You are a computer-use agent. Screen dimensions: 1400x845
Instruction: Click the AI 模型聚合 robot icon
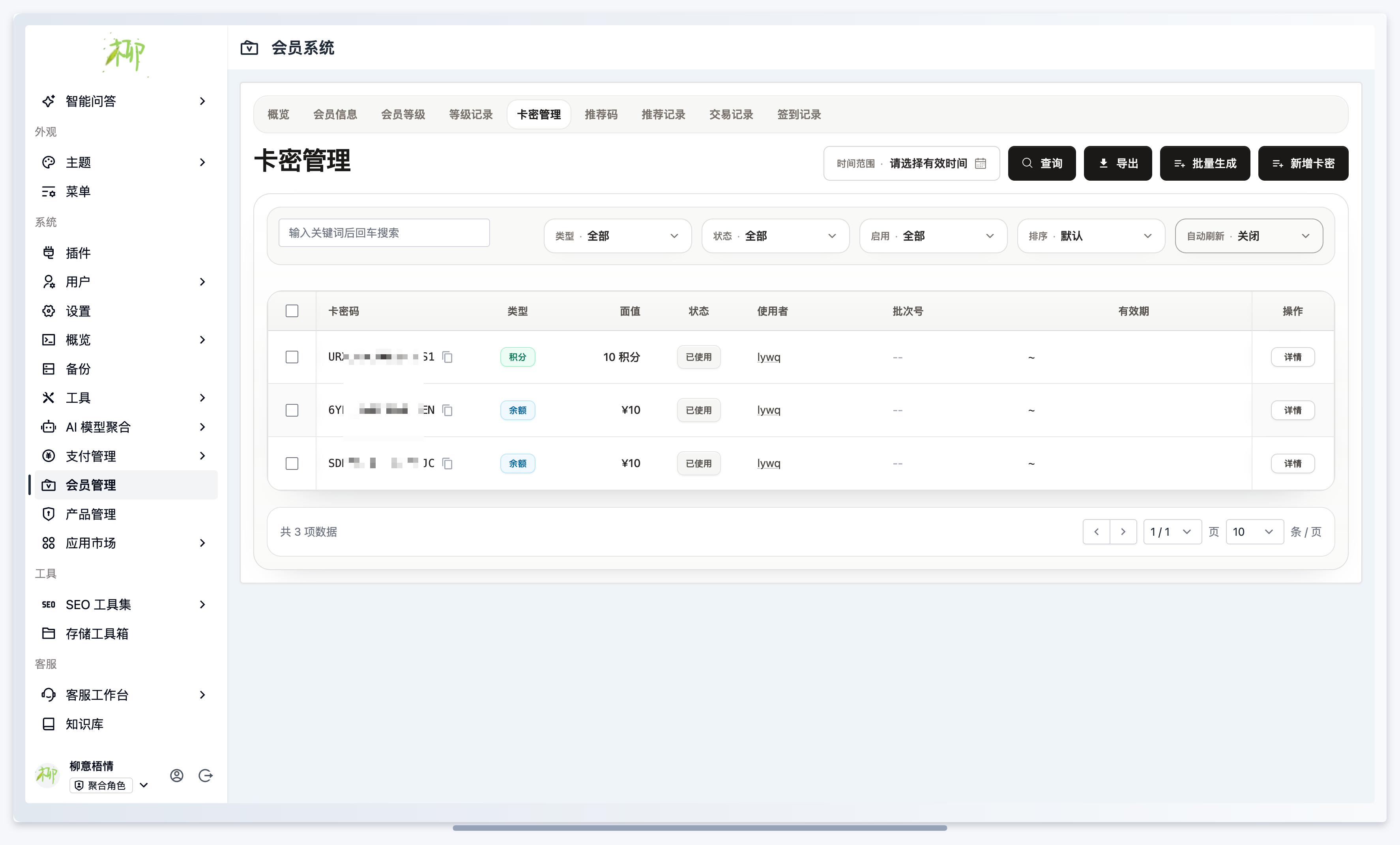(49, 426)
